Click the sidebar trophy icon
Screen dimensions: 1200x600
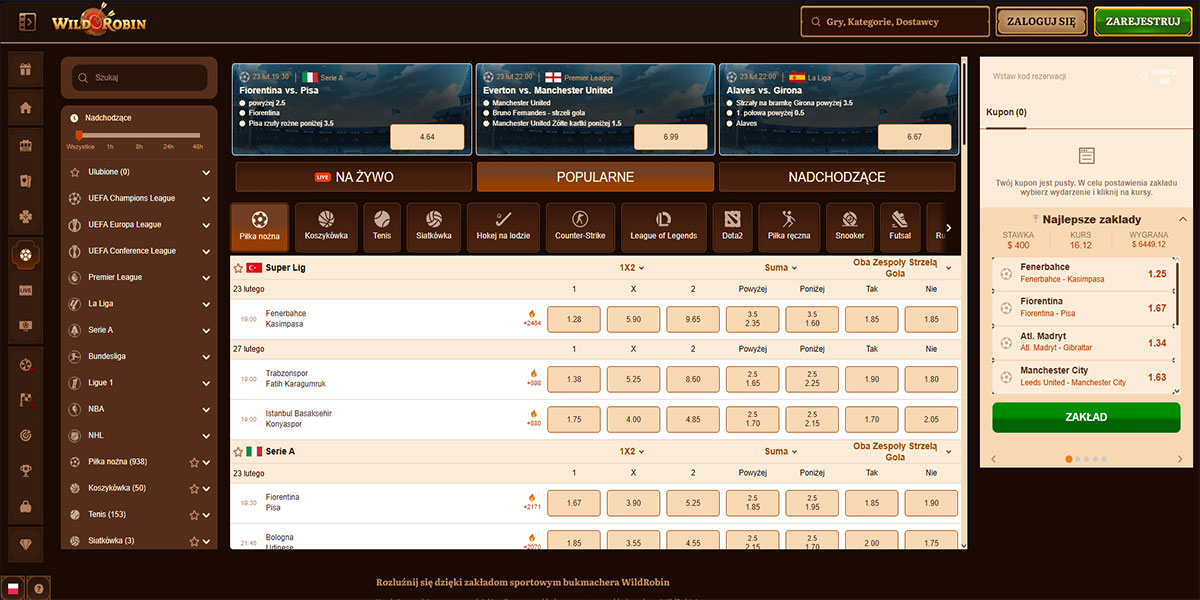[26, 471]
